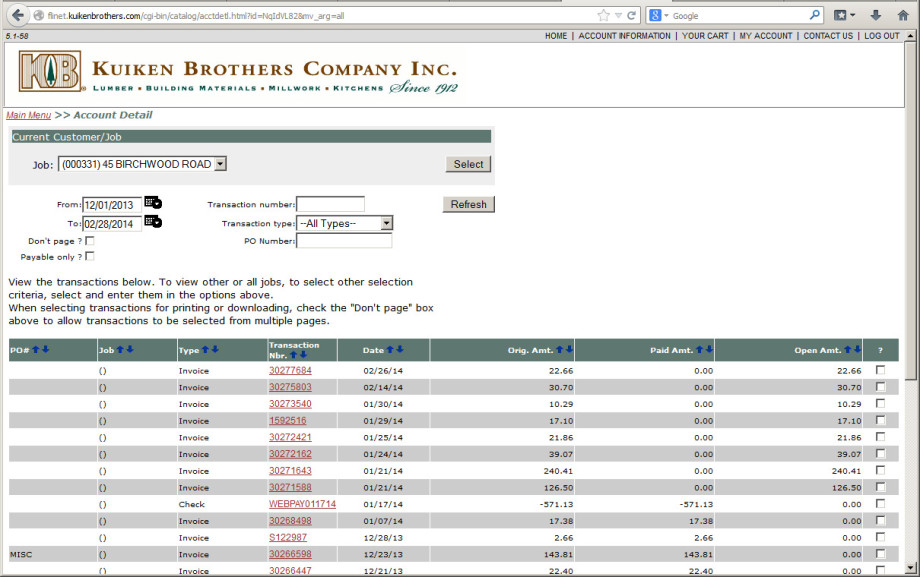Expand the search engine selector arrow
Image resolution: width=920 pixels, height=577 pixels.
coord(666,16)
